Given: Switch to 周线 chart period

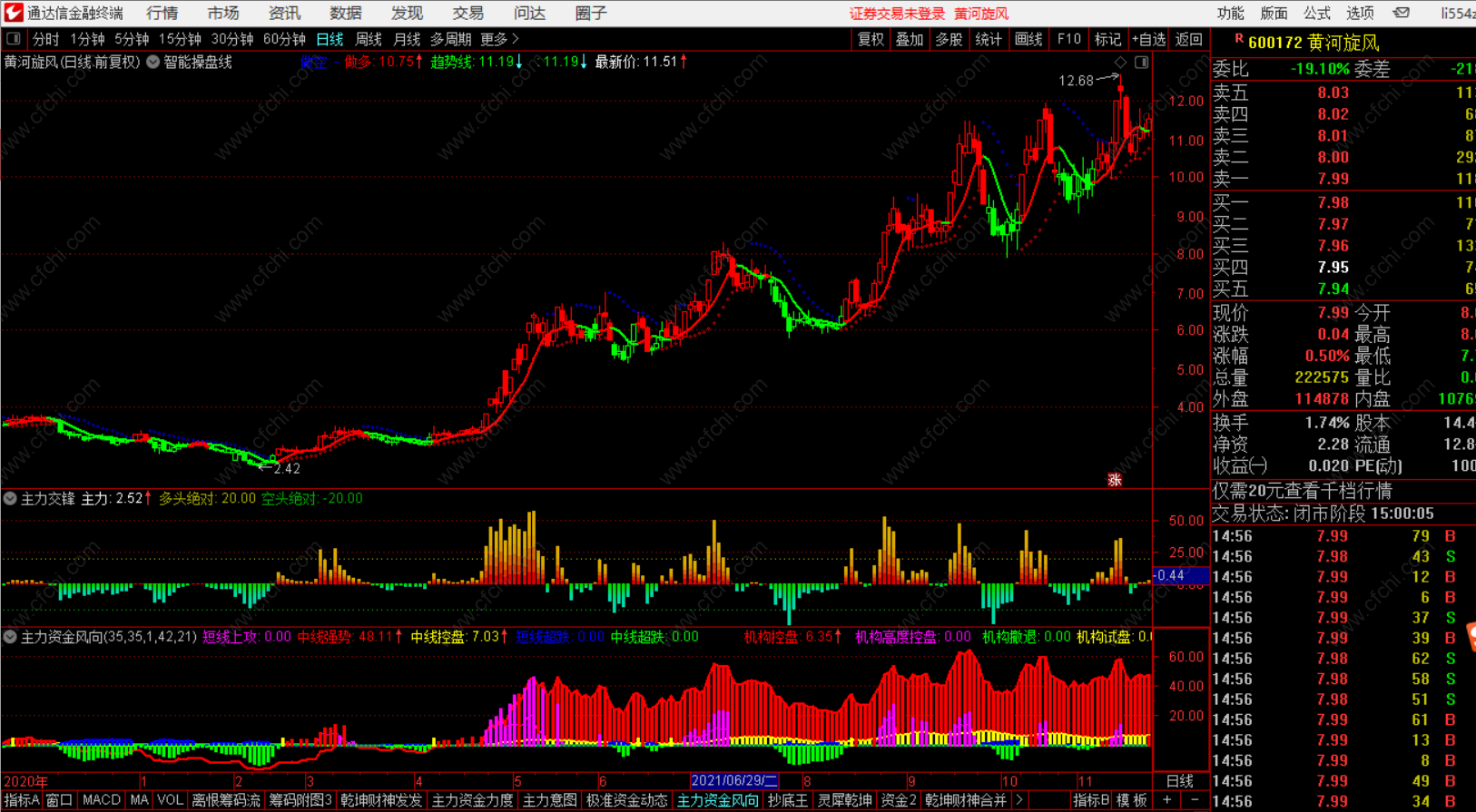Looking at the screenshot, I should coord(369,39).
